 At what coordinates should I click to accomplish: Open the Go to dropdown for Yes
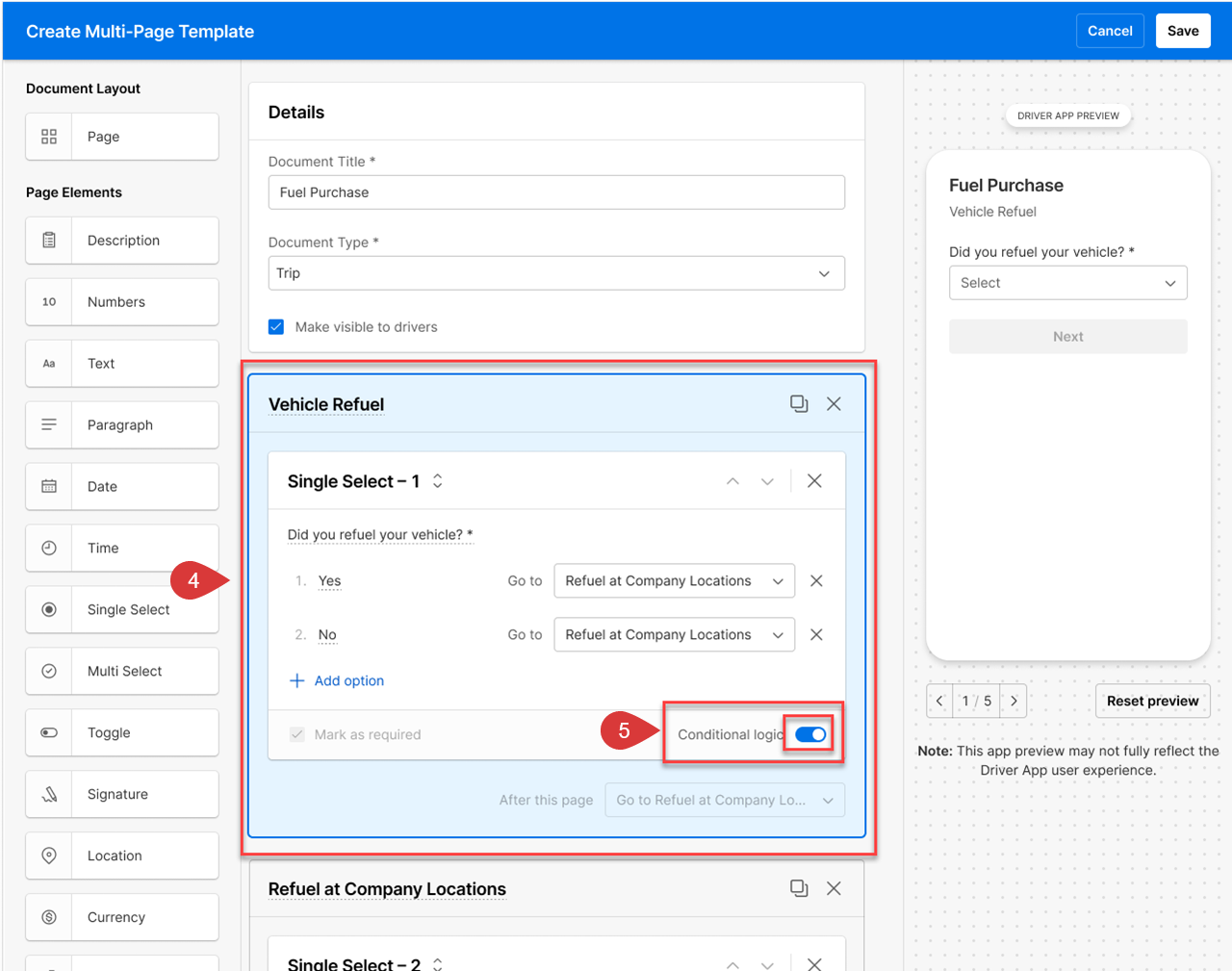pos(675,581)
